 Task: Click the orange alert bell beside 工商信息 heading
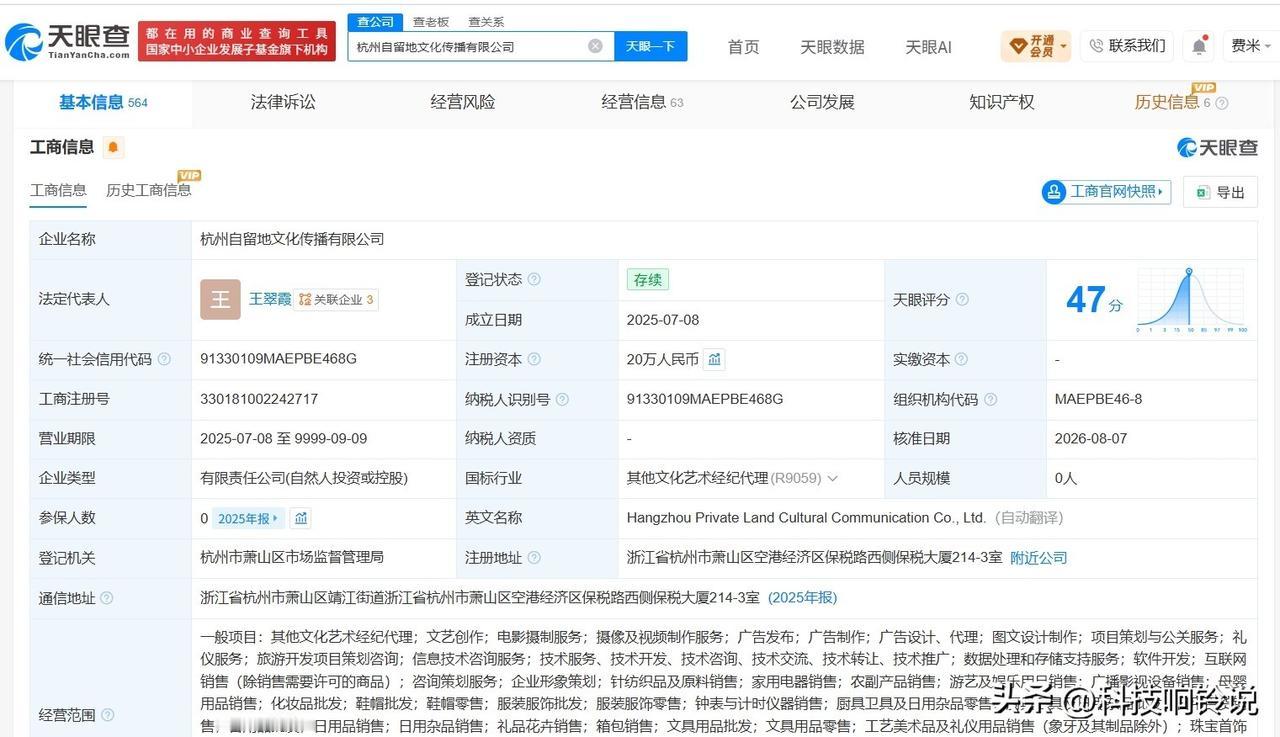113,148
